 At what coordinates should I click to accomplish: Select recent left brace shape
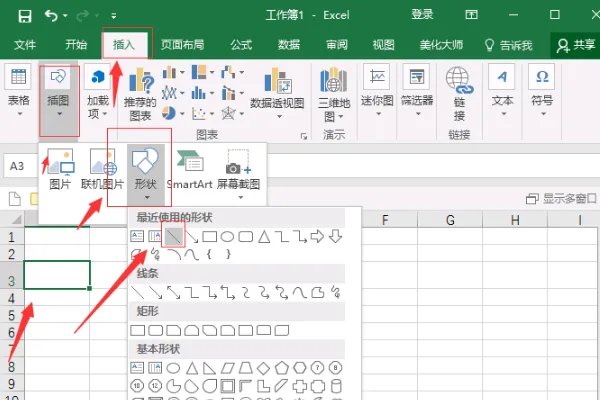[x=209, y=254]
